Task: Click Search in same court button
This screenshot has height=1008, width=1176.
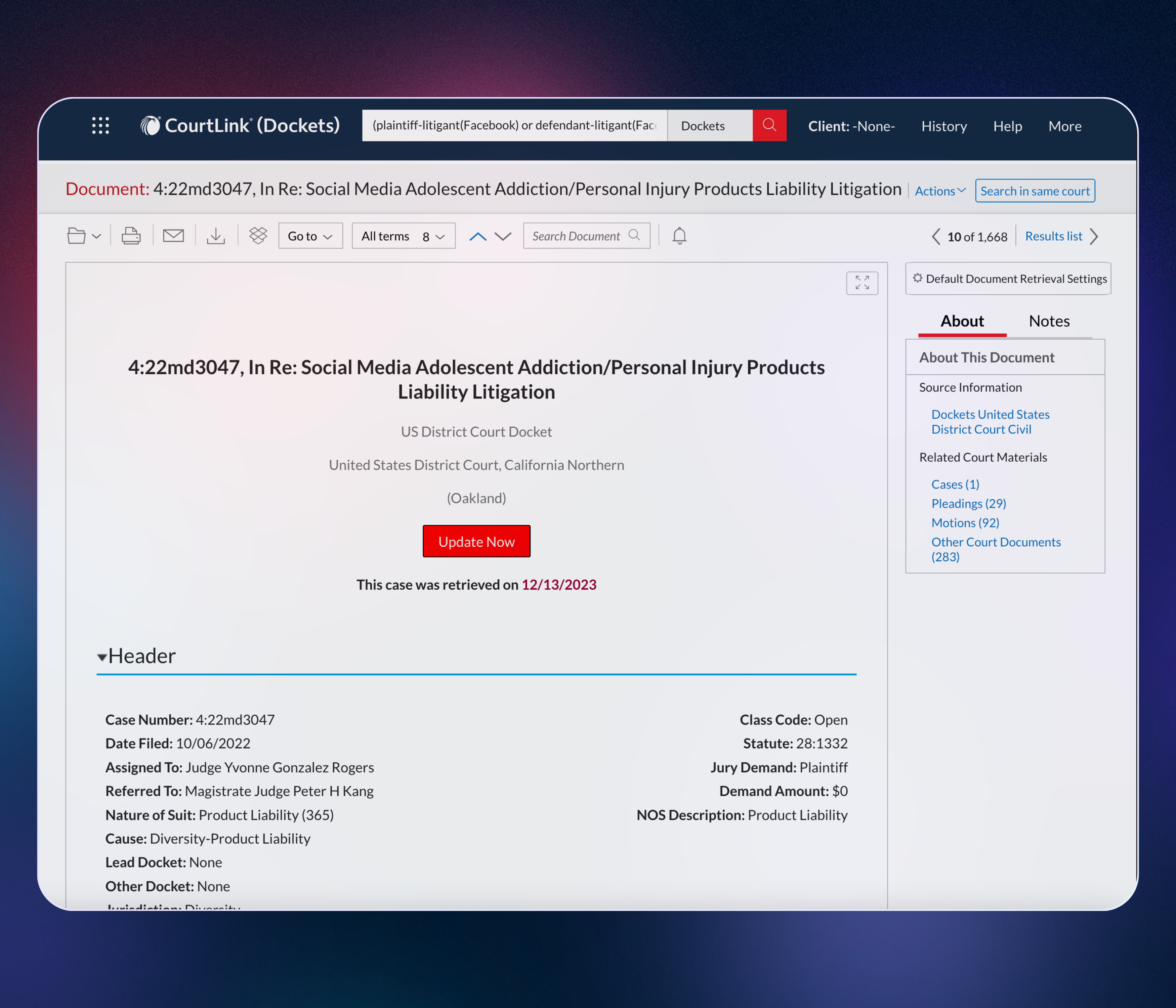Action: pyautogui.click(x=1035, y=191)
